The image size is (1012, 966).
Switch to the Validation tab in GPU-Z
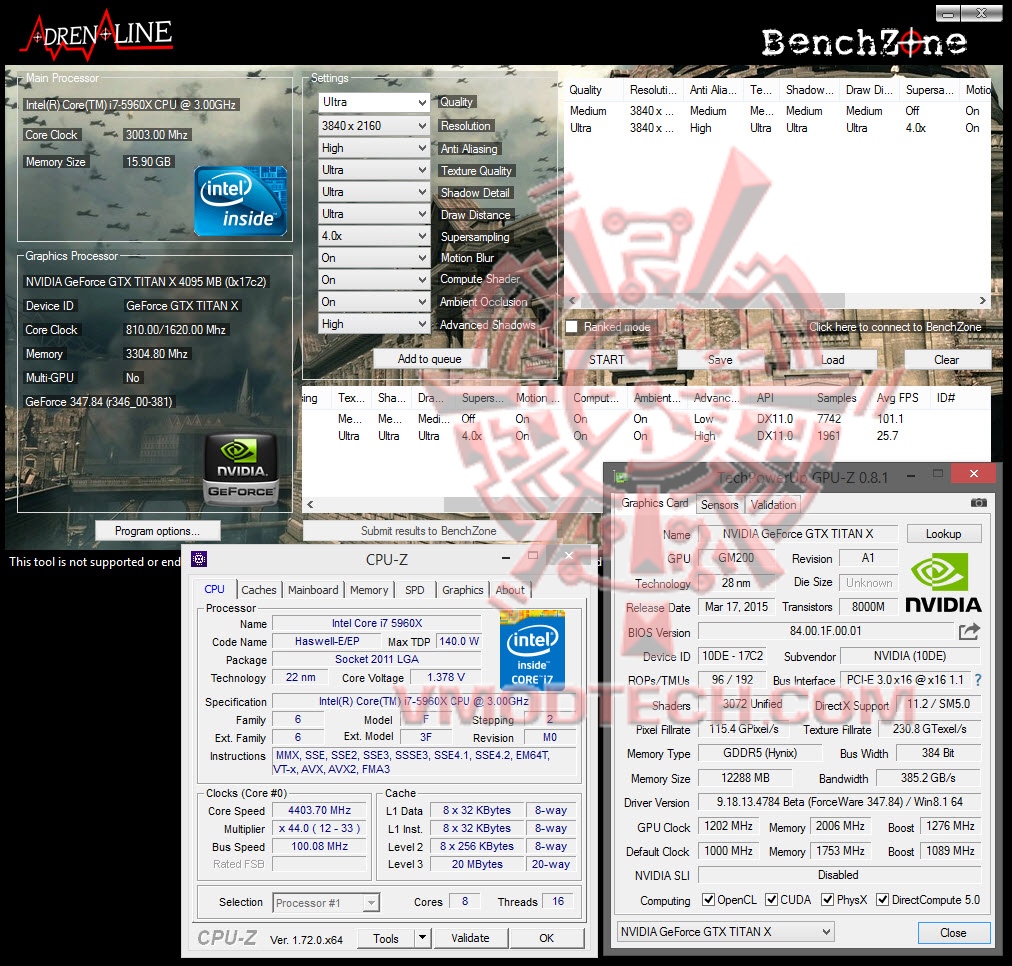click(x=773, y=505)
